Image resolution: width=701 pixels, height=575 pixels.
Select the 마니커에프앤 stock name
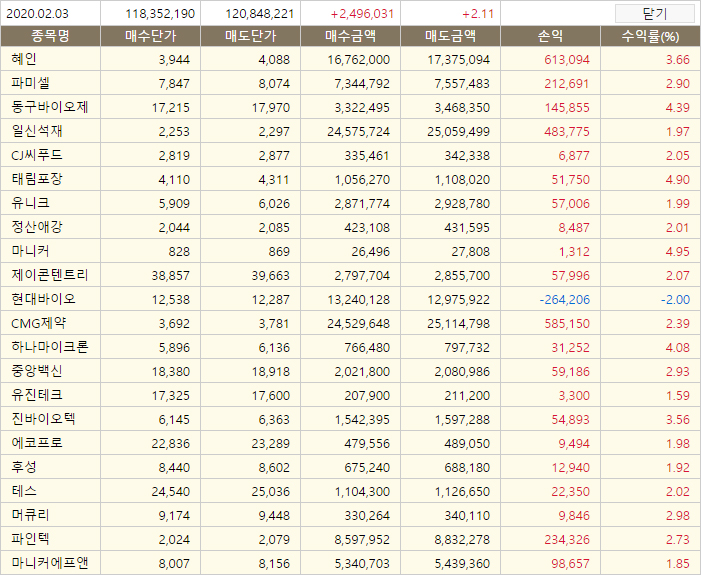50,563
